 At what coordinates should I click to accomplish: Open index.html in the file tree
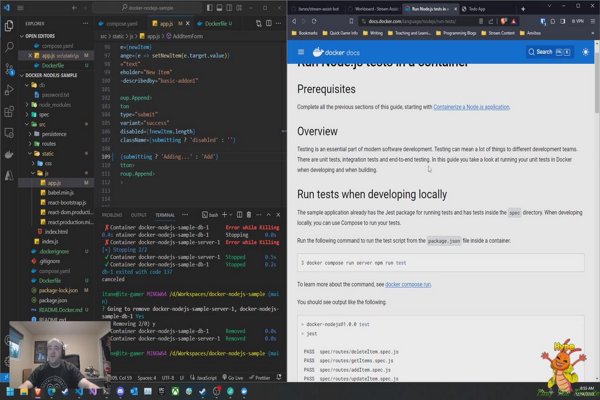coord(56,232)
